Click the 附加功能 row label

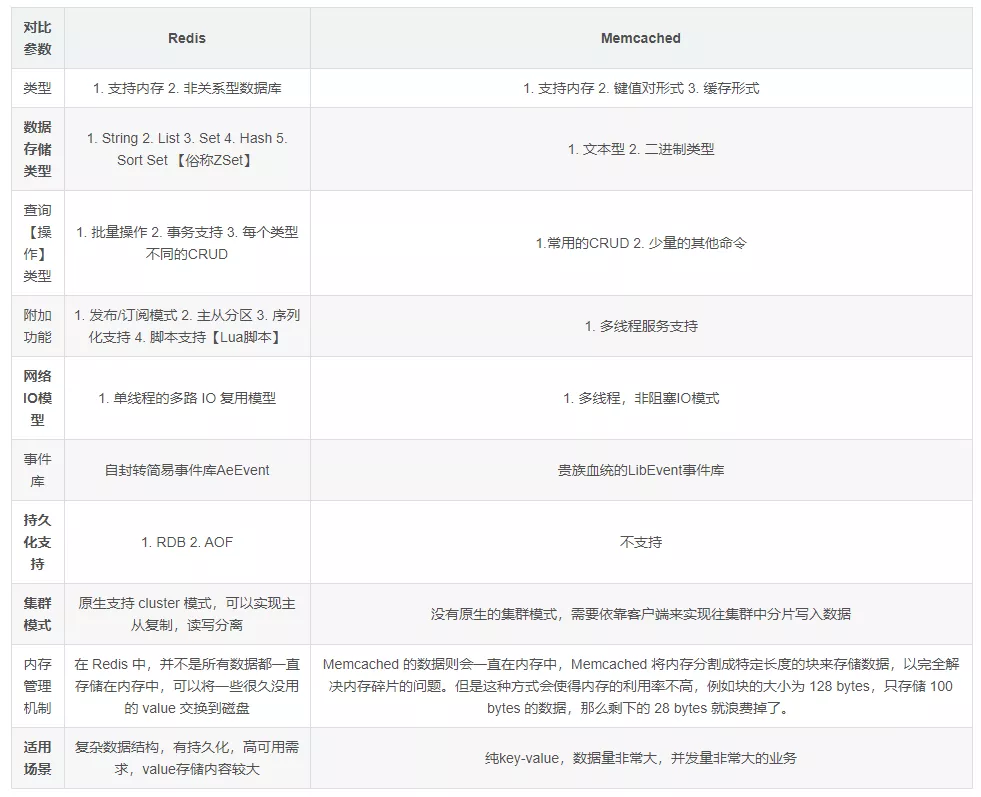(x=38, y=326)
